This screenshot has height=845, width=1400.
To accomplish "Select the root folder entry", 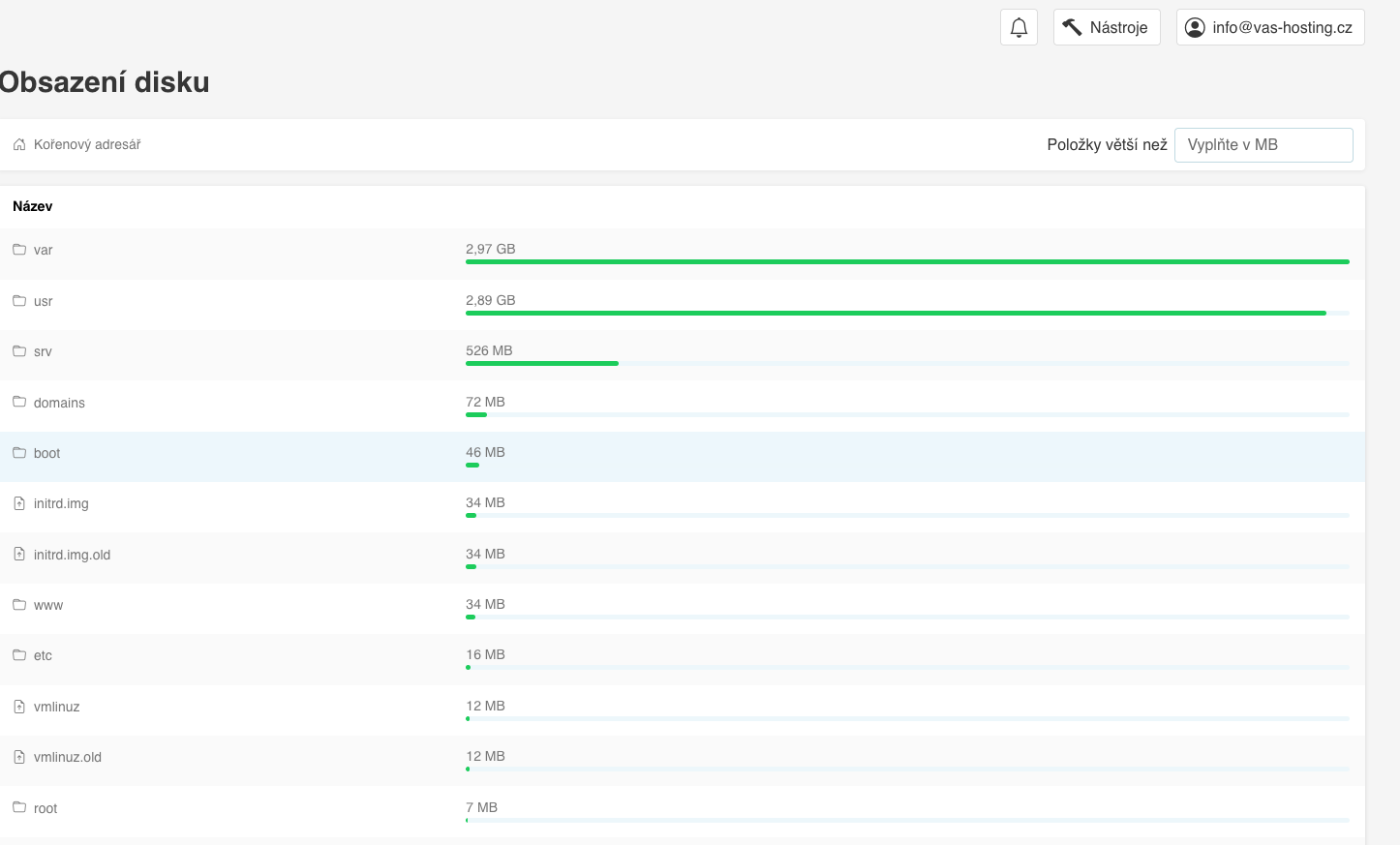I will coord(46,808).
